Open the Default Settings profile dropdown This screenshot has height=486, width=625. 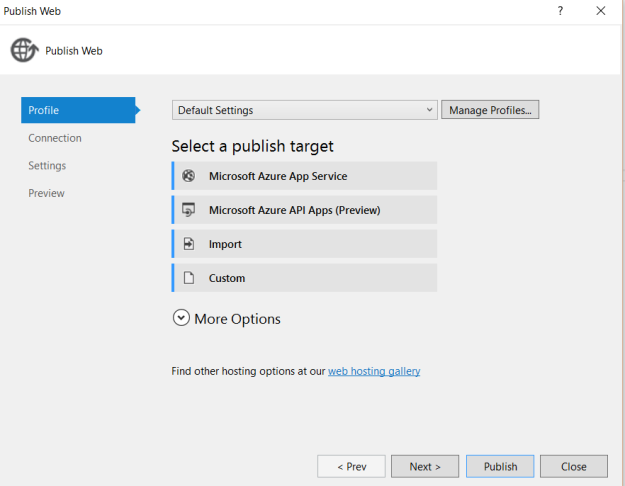point(305,110)
